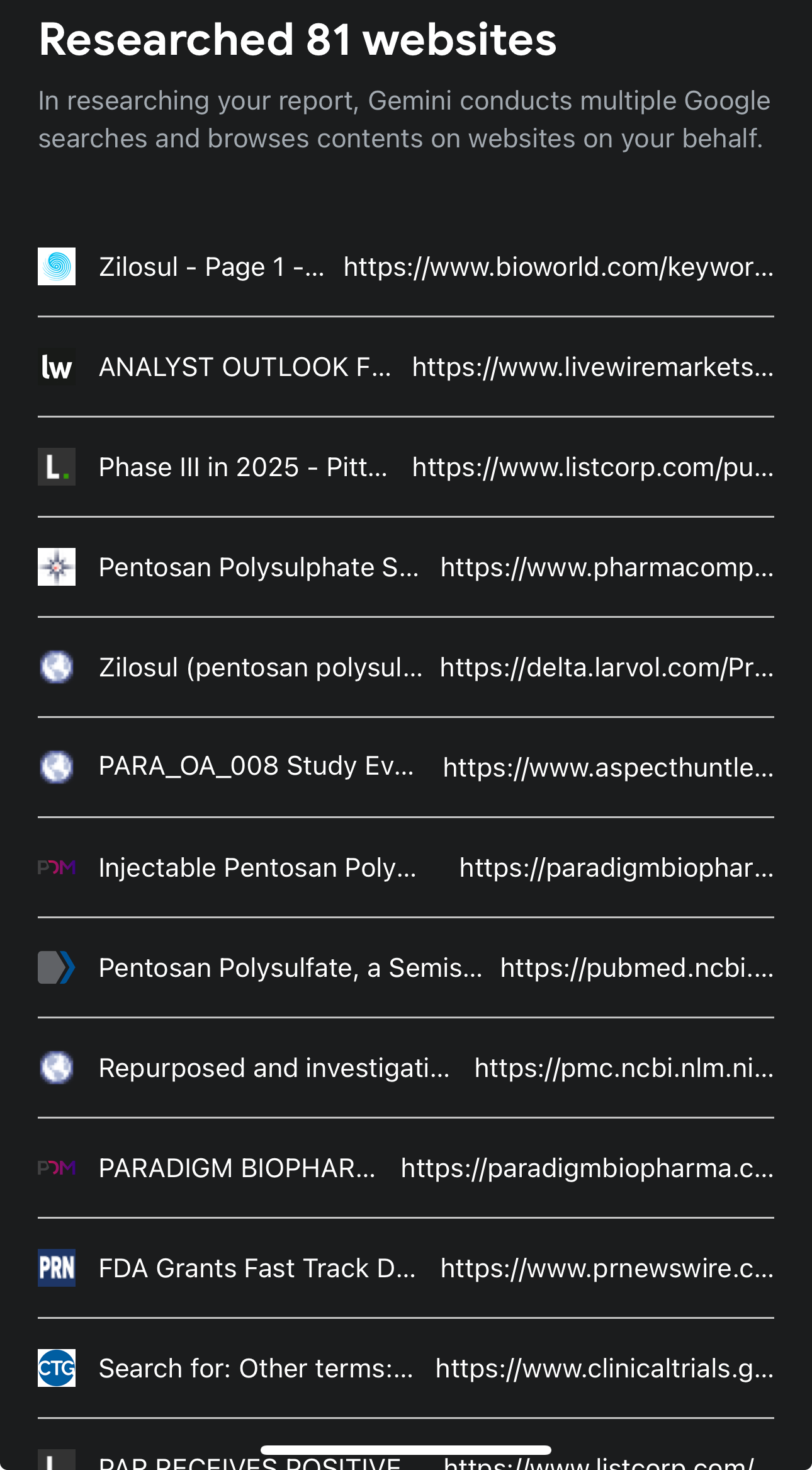Tap the PubMed arrow favicon

tap(57, 967)
